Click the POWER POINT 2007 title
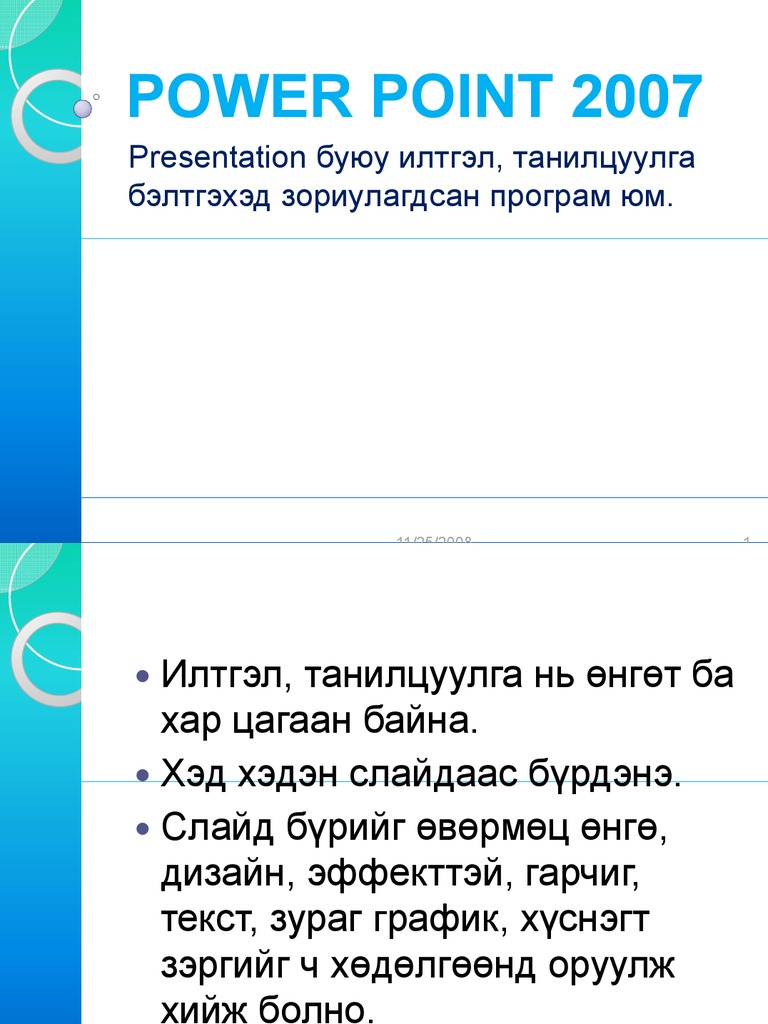This screenshot has height=1024, width=768. coord(415,97)
